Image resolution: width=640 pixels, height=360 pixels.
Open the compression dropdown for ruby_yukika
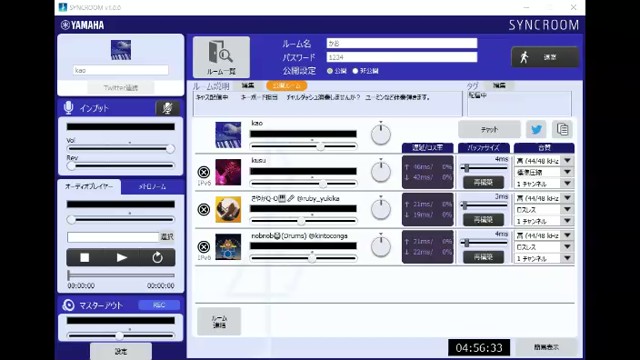click(x=567, y=209)
